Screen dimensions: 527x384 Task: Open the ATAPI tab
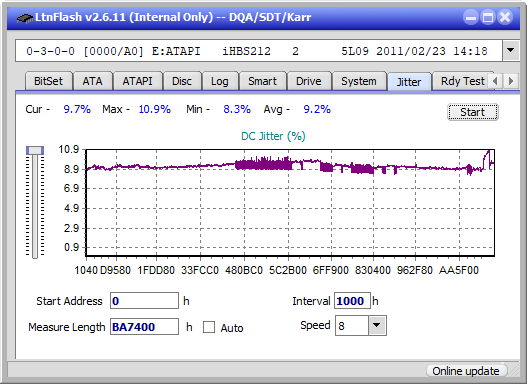coord(137,81)
